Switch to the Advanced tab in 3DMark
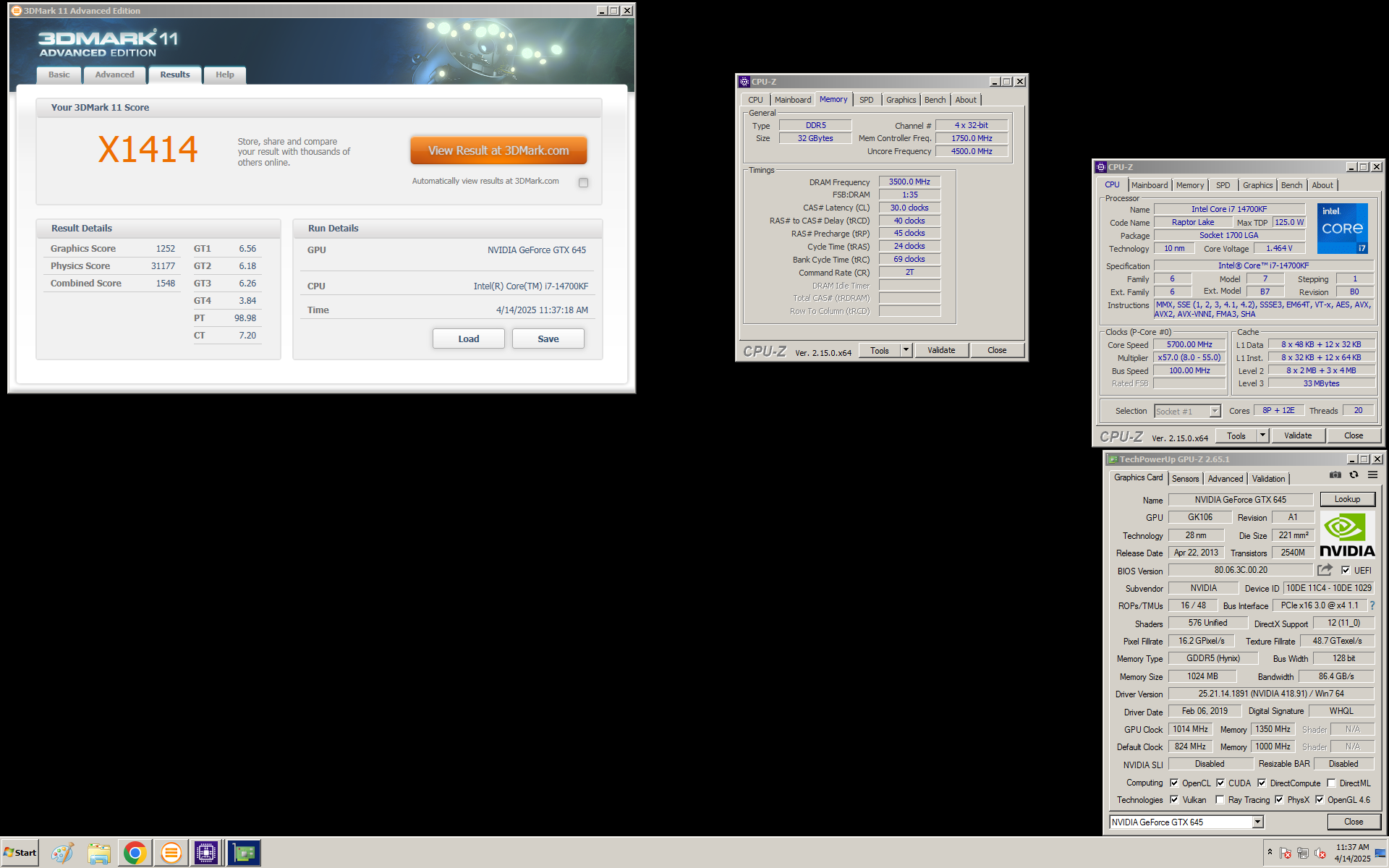Image resolution: width=1389 pixels, height=868 pixels. click(x=114, y=75)
